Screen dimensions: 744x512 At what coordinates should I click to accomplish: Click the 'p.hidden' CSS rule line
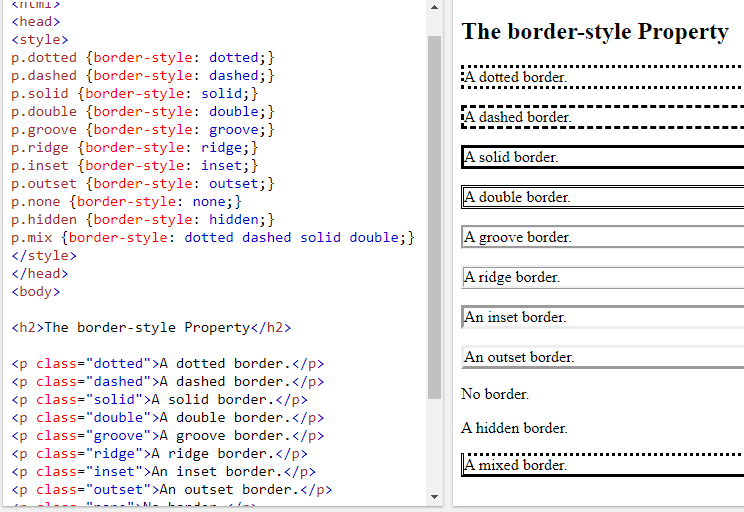click(143, 220)
